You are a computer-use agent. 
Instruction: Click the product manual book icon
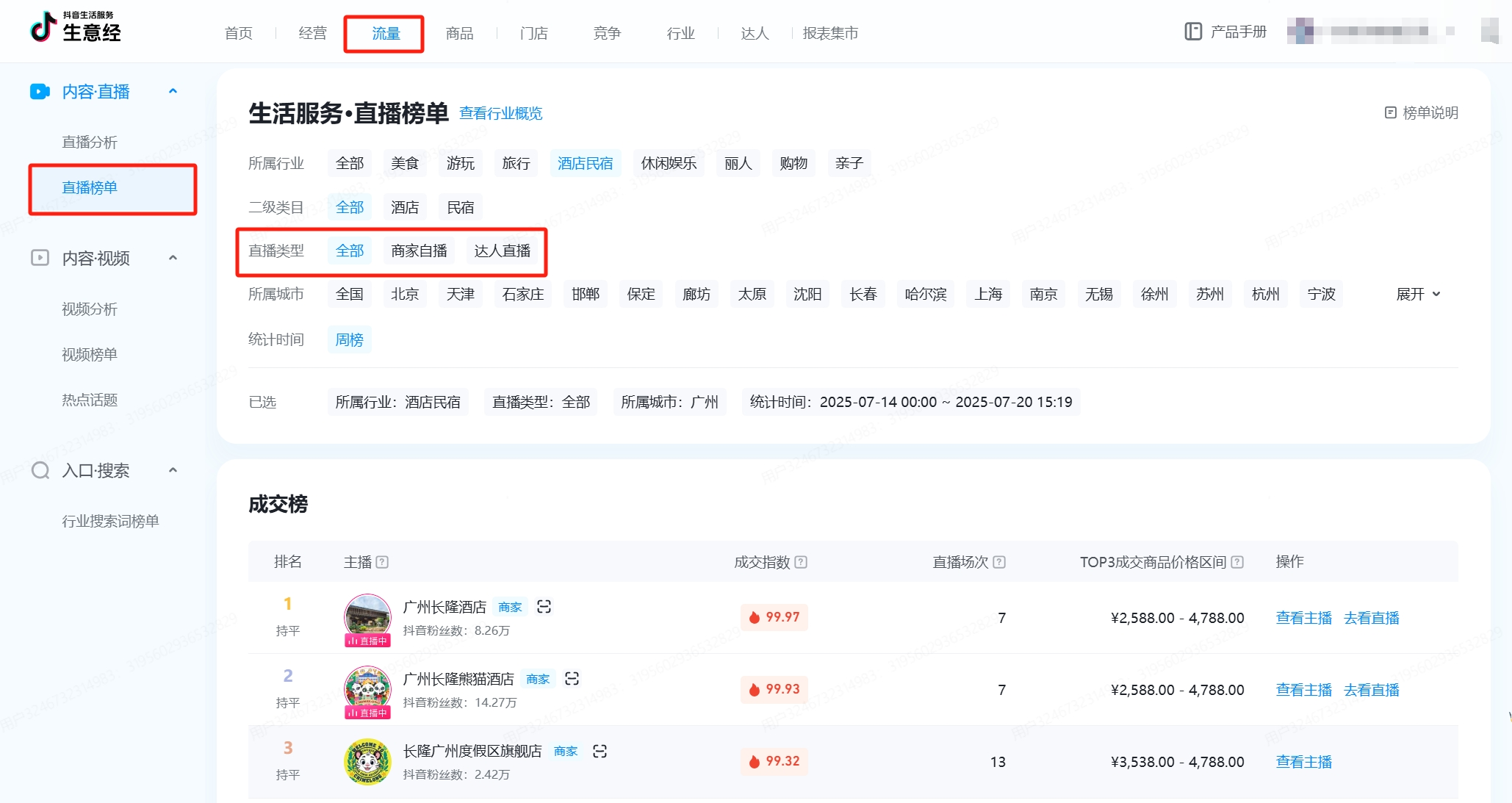click(x=1193, y=32)
